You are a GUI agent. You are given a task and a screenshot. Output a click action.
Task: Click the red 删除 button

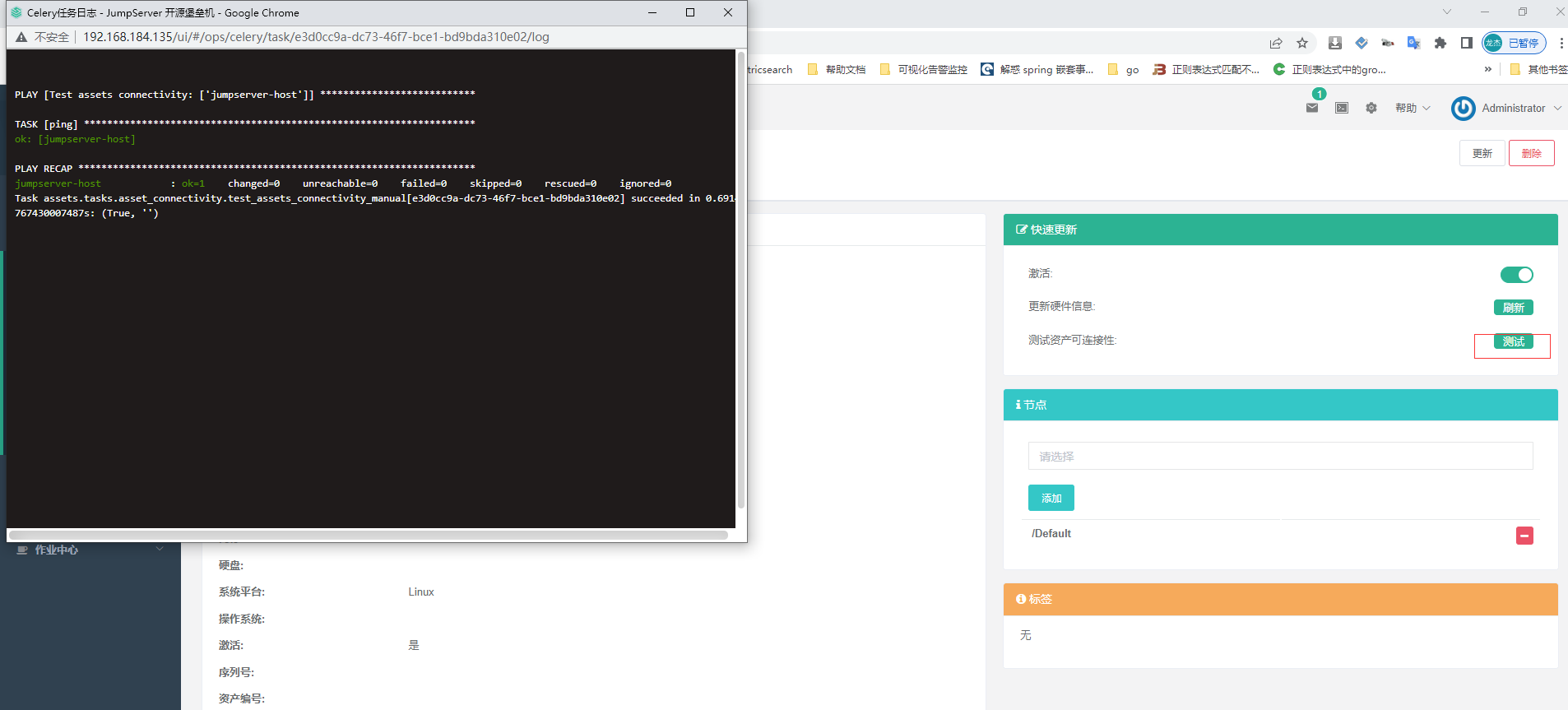point(1531,153)
